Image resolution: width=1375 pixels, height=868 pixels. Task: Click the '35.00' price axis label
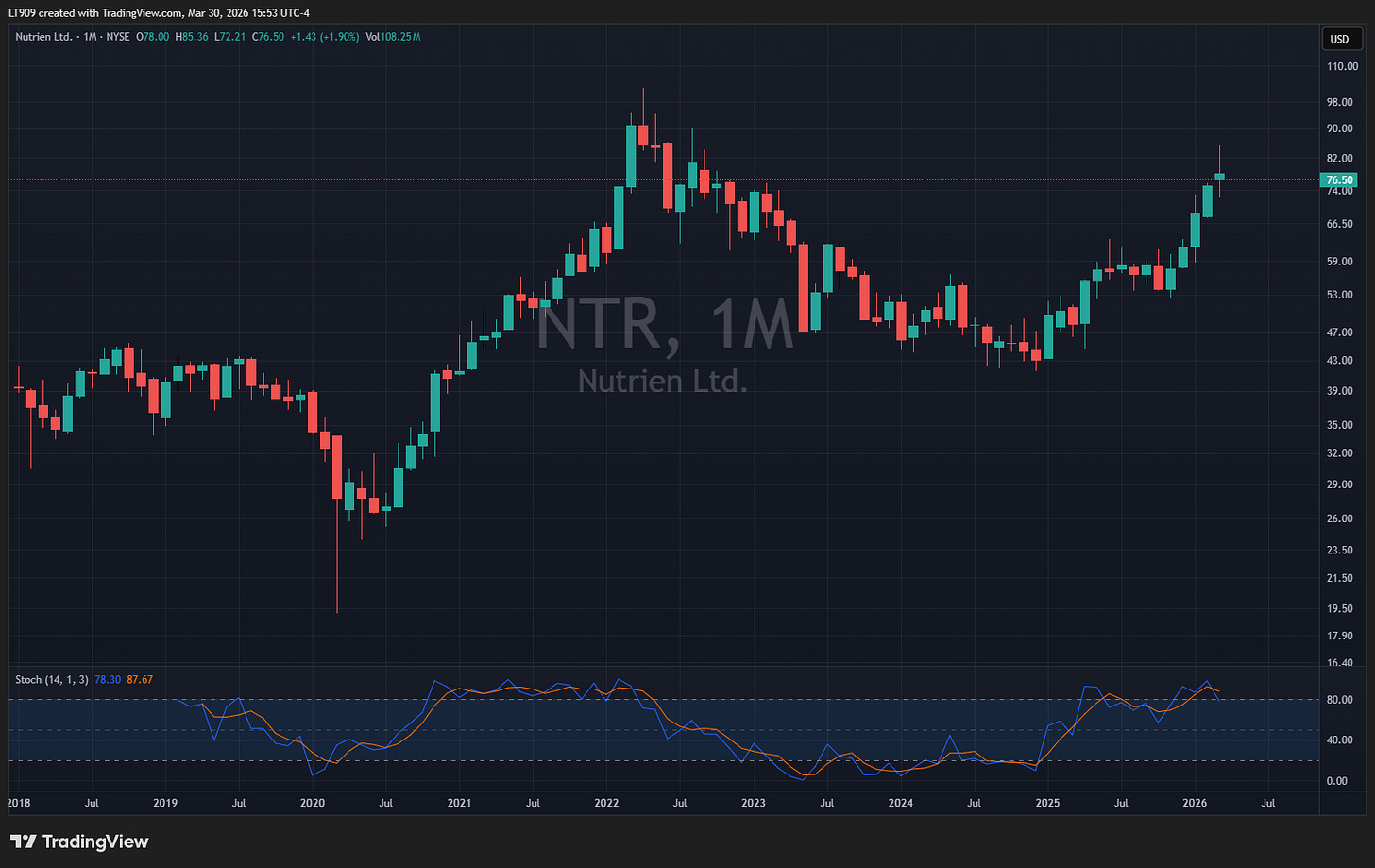(1340, 425)
